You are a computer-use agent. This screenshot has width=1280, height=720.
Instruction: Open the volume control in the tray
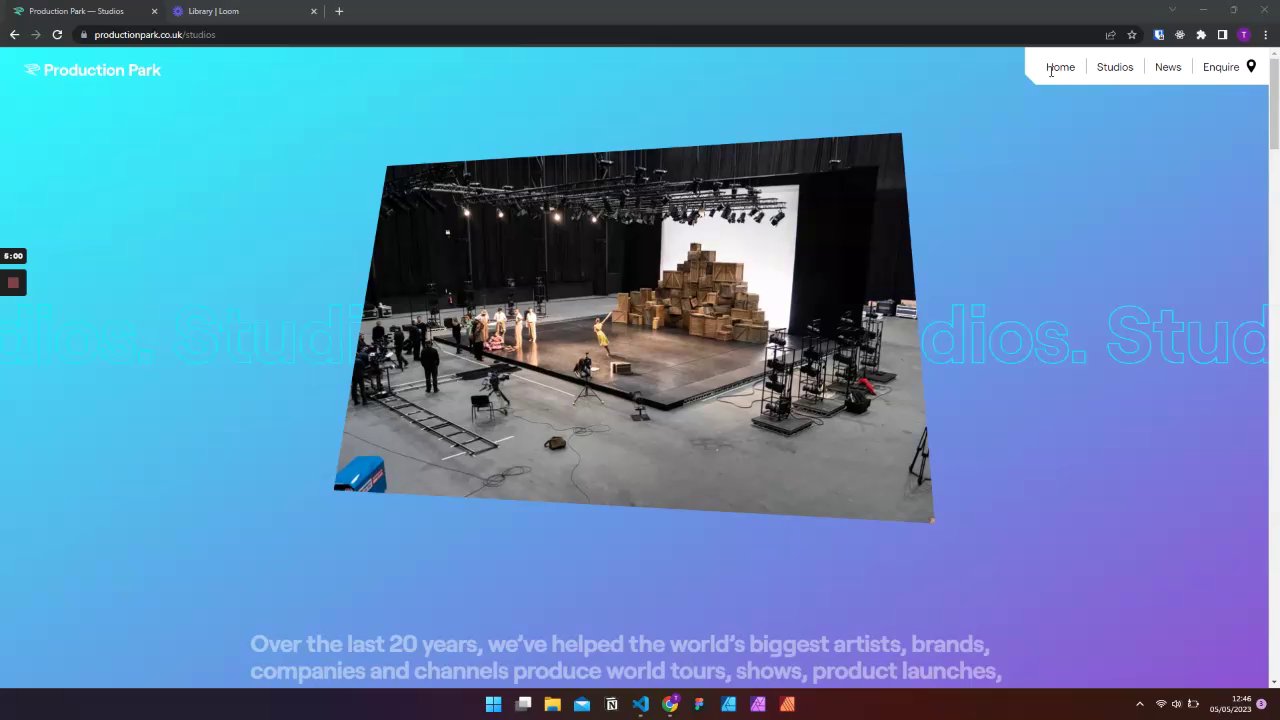[x=1176, y=704]
